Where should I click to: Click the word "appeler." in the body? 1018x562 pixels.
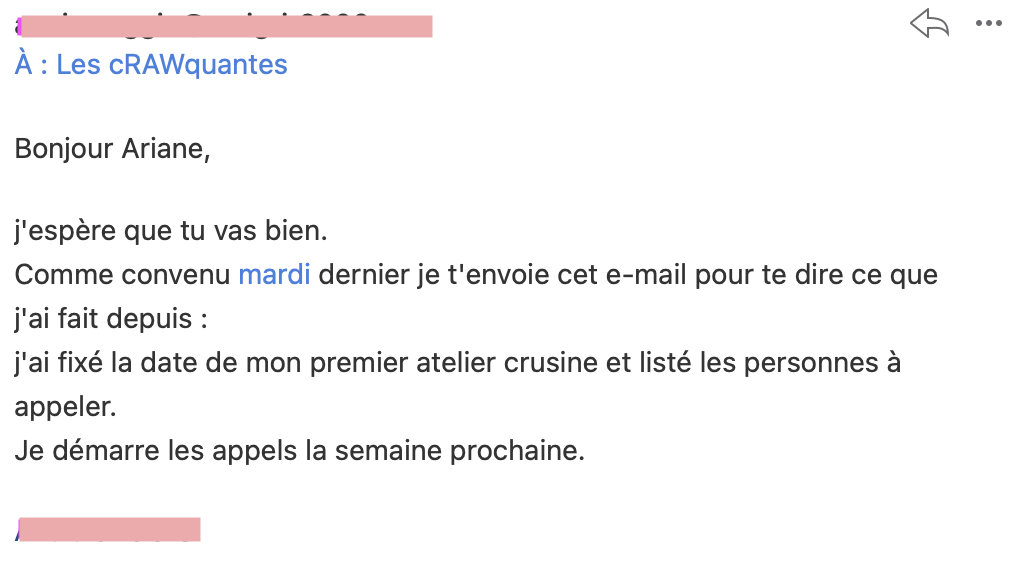click(x=65, y=407)
